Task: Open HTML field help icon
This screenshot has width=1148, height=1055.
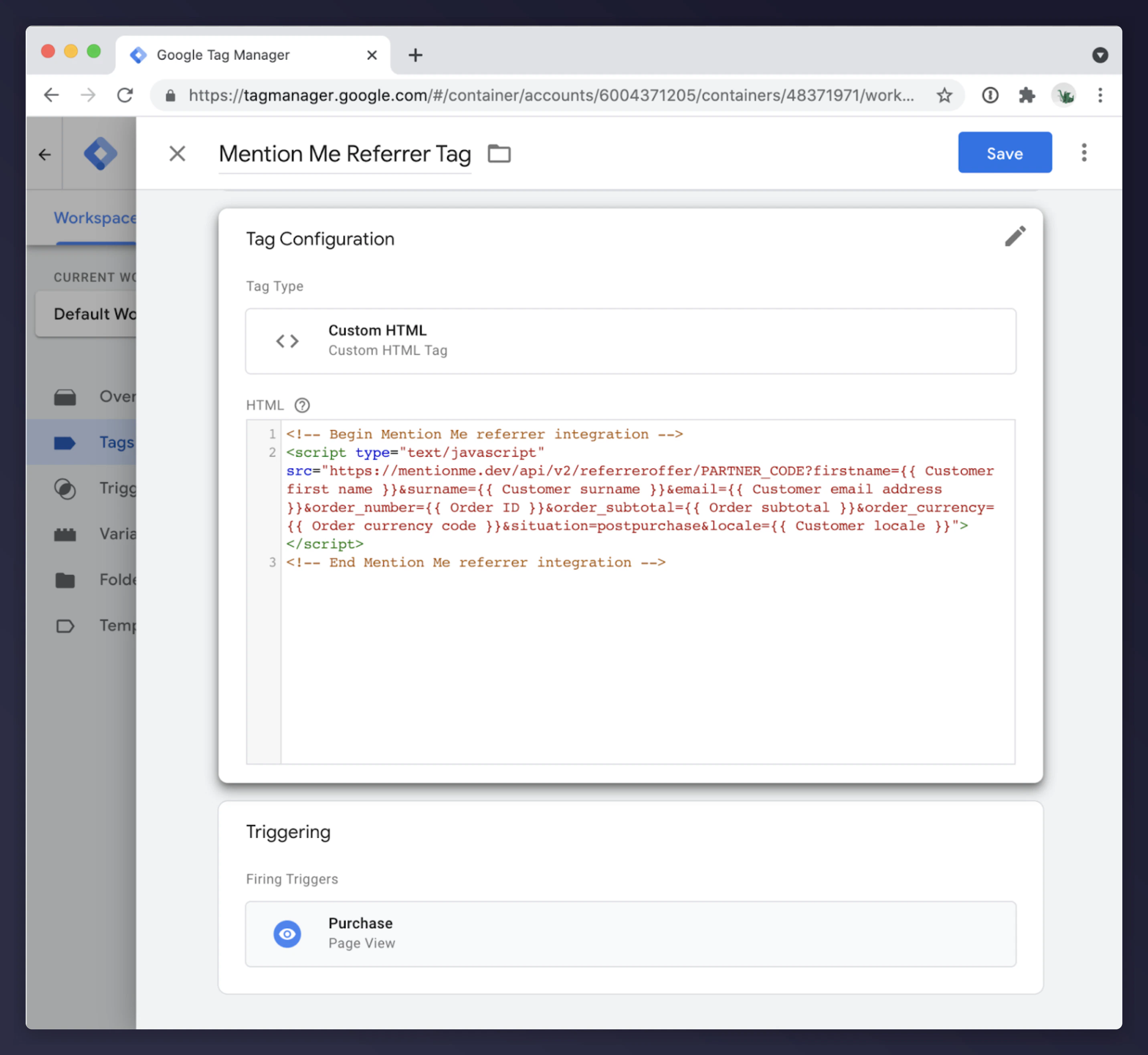Action: 302,405
